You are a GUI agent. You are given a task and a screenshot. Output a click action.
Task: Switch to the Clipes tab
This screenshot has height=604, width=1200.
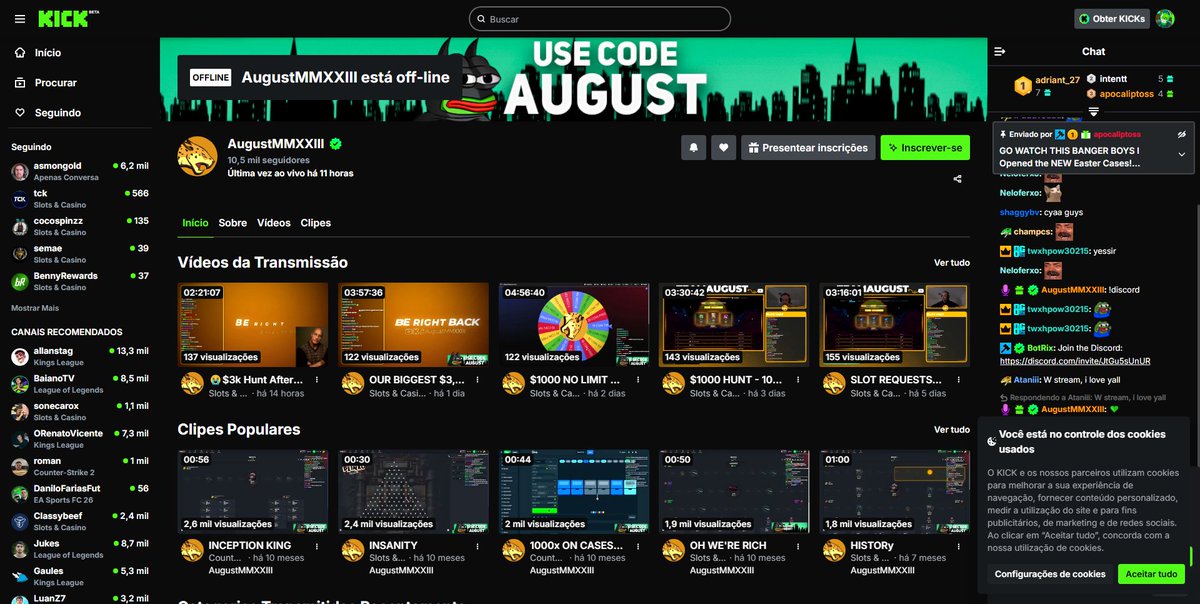(316, 223)
